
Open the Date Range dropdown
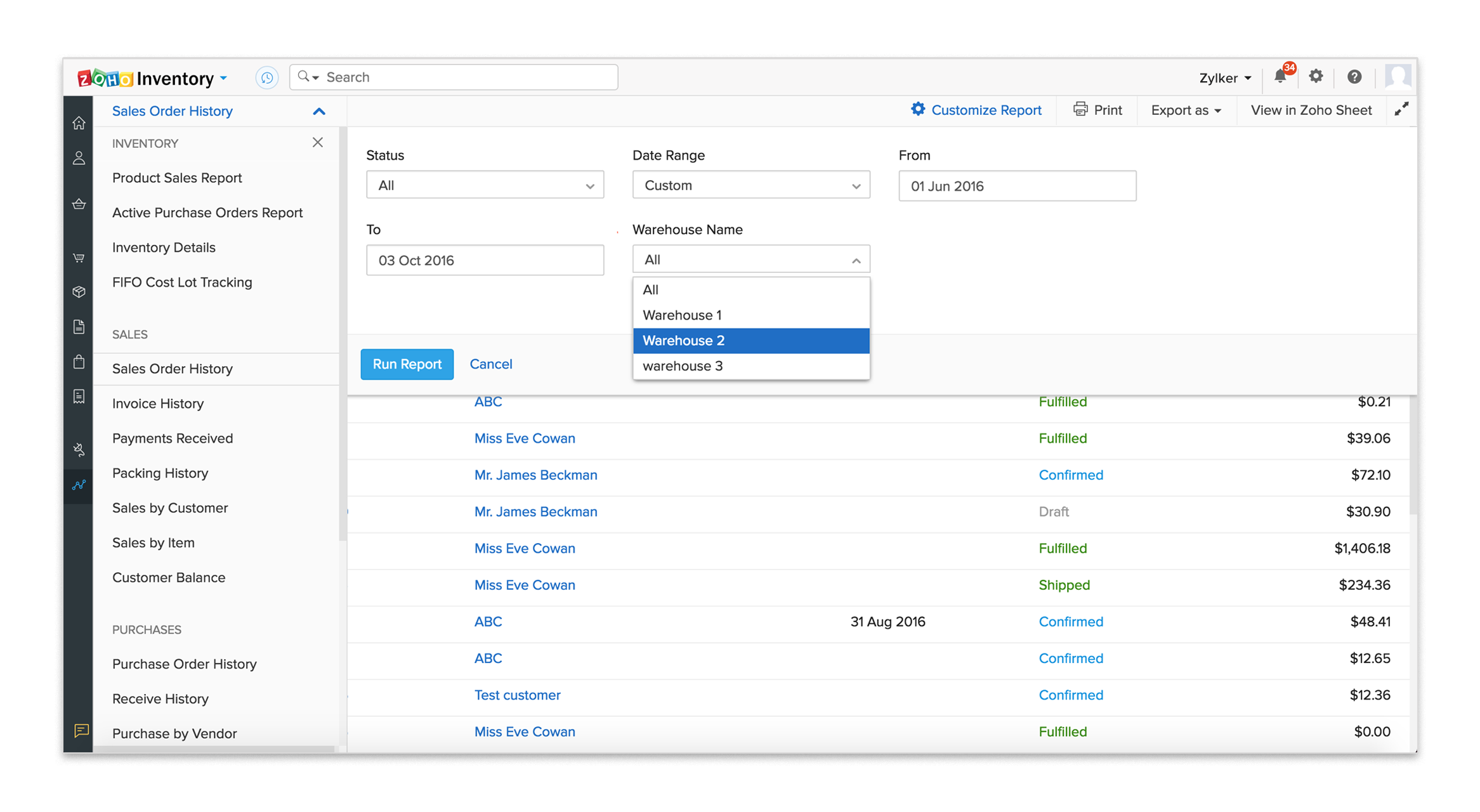coord(750,185)
